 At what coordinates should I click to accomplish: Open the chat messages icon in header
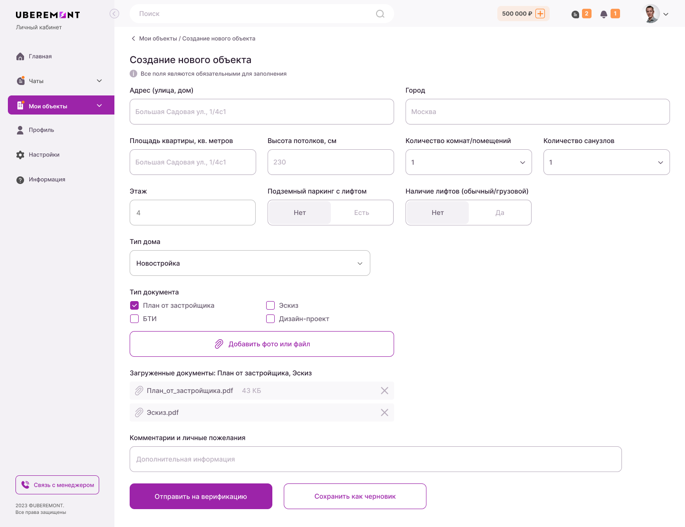coord(575,14)
